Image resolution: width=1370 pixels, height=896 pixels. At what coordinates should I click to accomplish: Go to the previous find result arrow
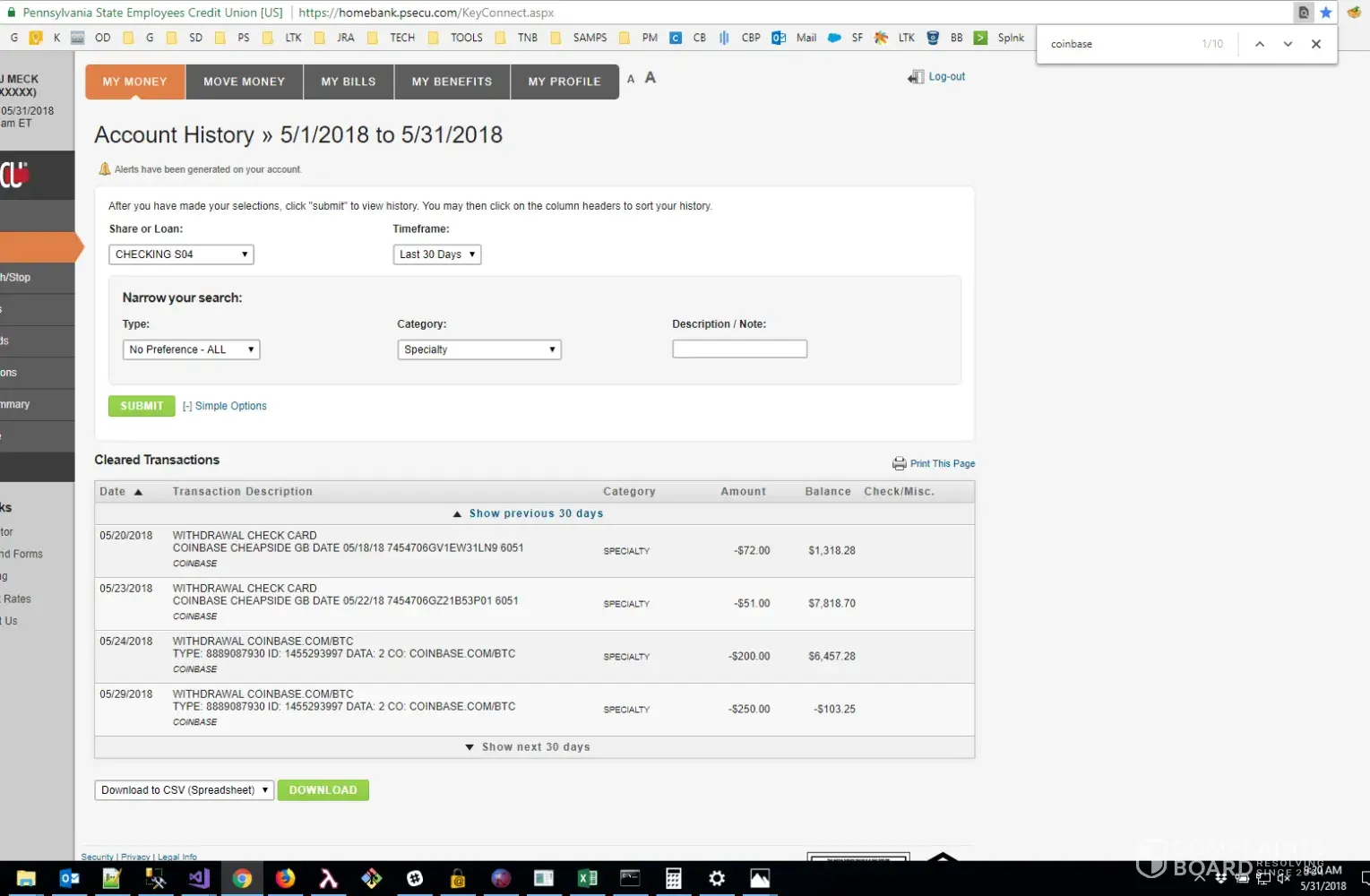tap(1259, 44)
